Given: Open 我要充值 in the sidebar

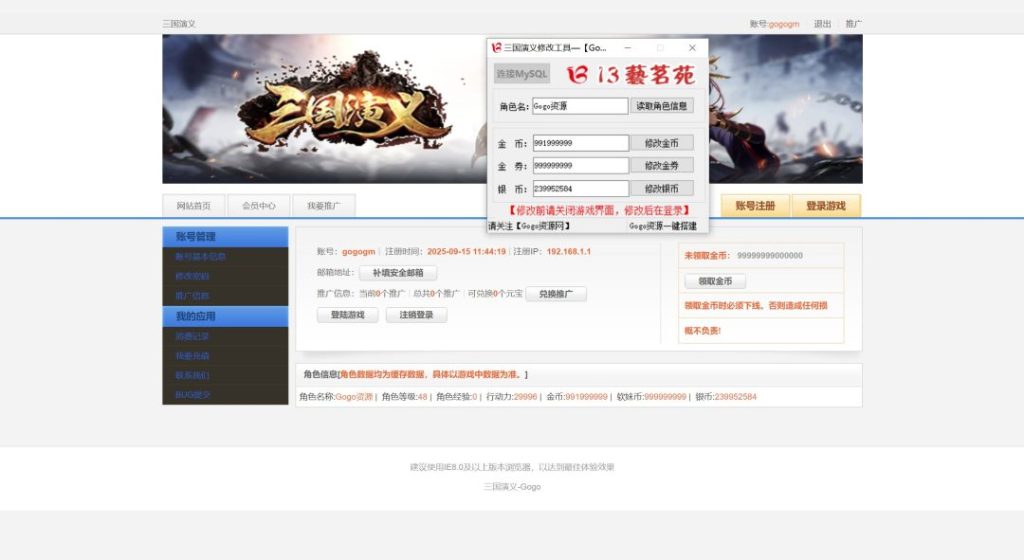Looking at the screenshot, I should pos(193,356).
